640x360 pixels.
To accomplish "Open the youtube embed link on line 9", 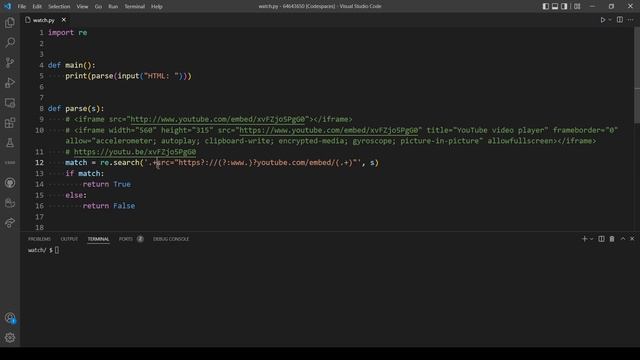I will (x=218, y=119).
